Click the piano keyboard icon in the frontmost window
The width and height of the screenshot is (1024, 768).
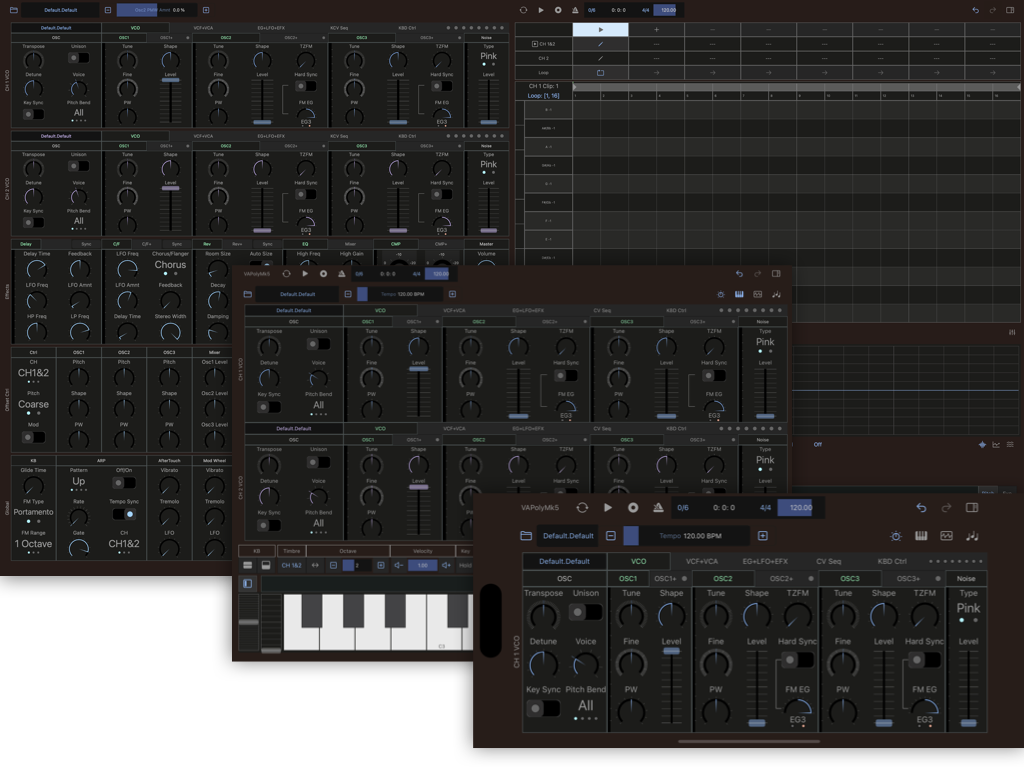tap(921, 536)
